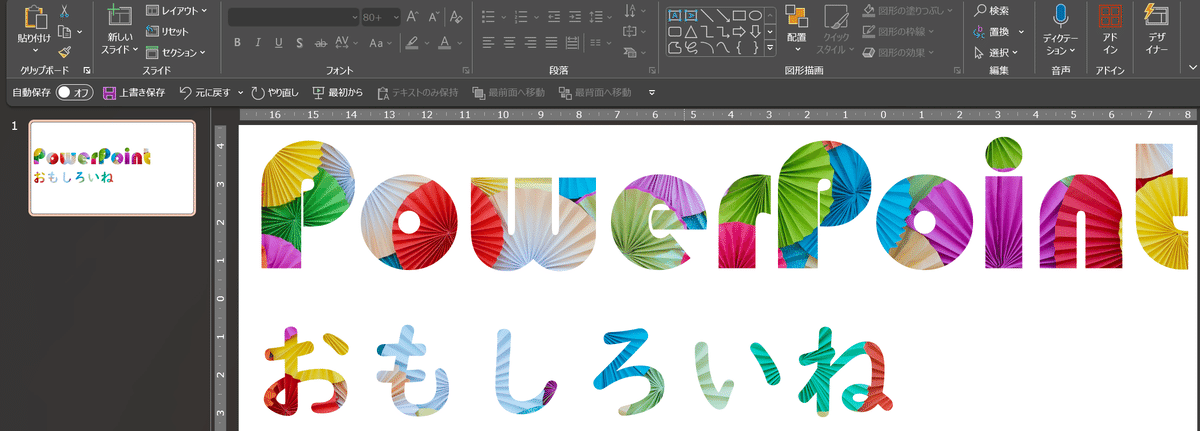This screenshot has width=1200, height=431.
Task: Open the セクション section dropdown
Action: pyautogui.click(x=176, y=52)
